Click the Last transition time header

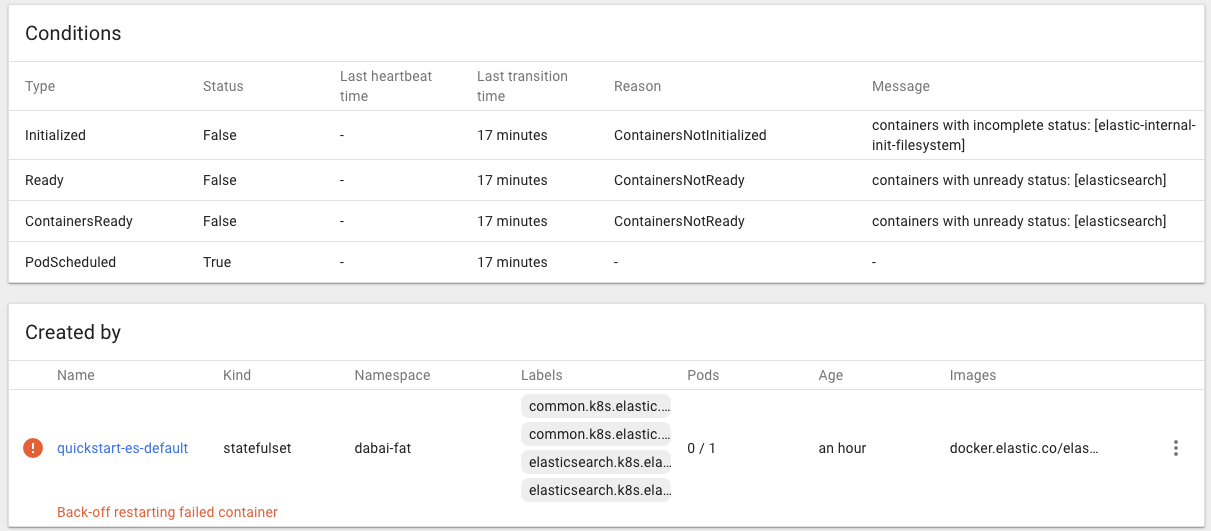coord(522,86)
